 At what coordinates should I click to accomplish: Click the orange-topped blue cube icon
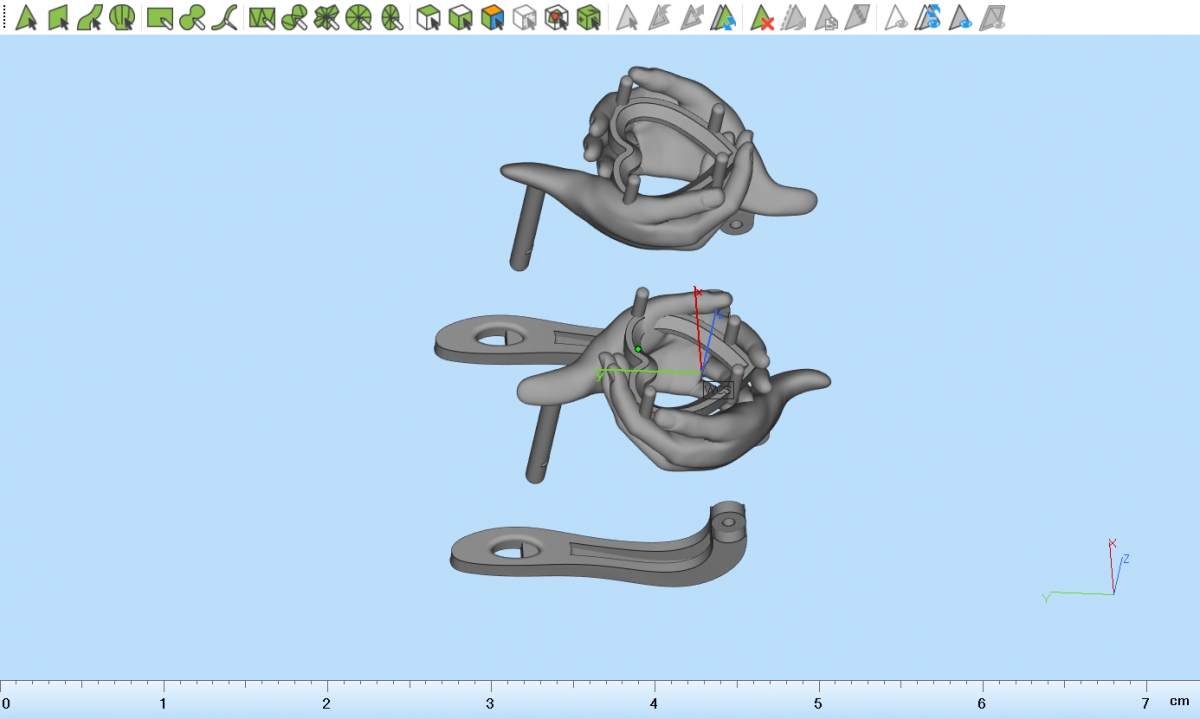pos(491,17)
